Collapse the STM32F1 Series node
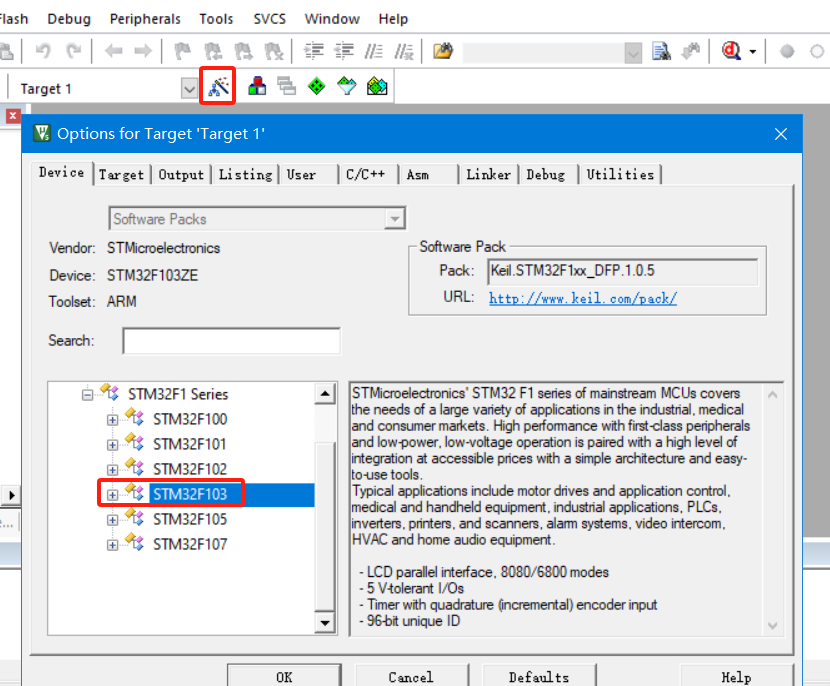Viewport: 830px width, 686px height. click(x=87, y=395)
